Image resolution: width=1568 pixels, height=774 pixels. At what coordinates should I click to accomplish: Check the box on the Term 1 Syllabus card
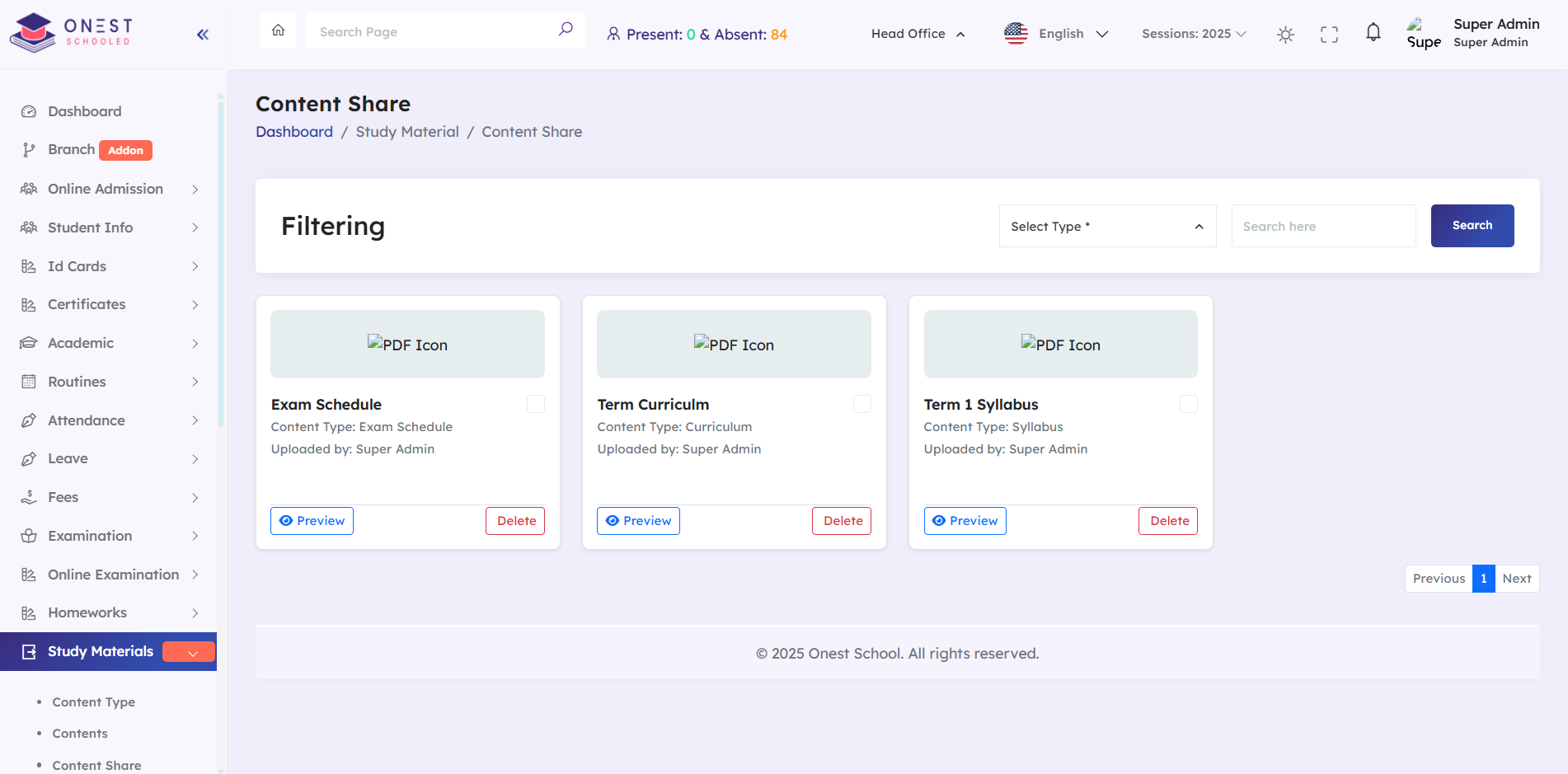pos(1188,404)
